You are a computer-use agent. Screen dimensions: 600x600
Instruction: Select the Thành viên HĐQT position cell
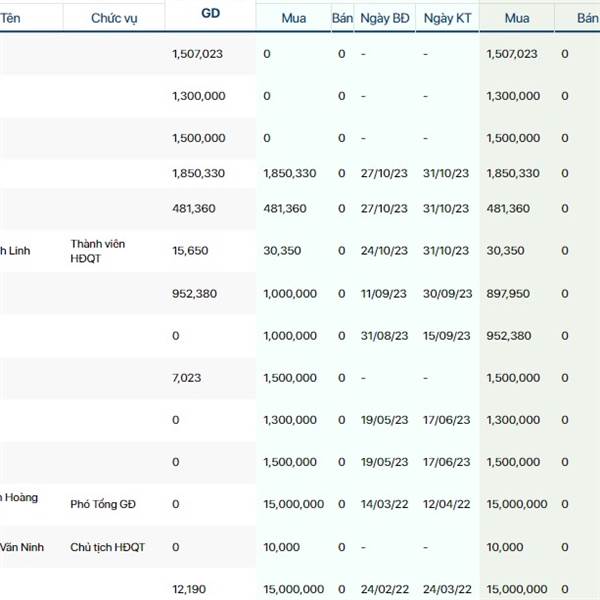pyautogui.click(x=98, y=251)
